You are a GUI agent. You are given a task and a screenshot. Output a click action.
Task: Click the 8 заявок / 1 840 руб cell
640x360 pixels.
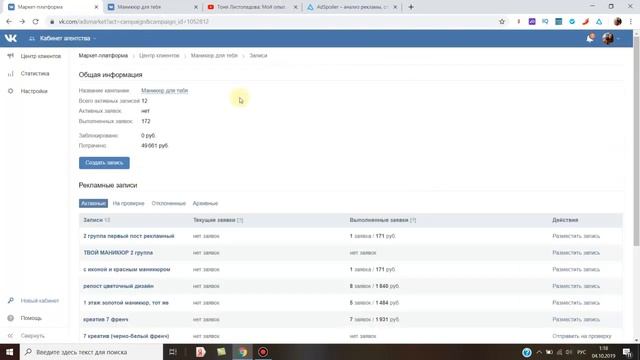tap(374, 286)
